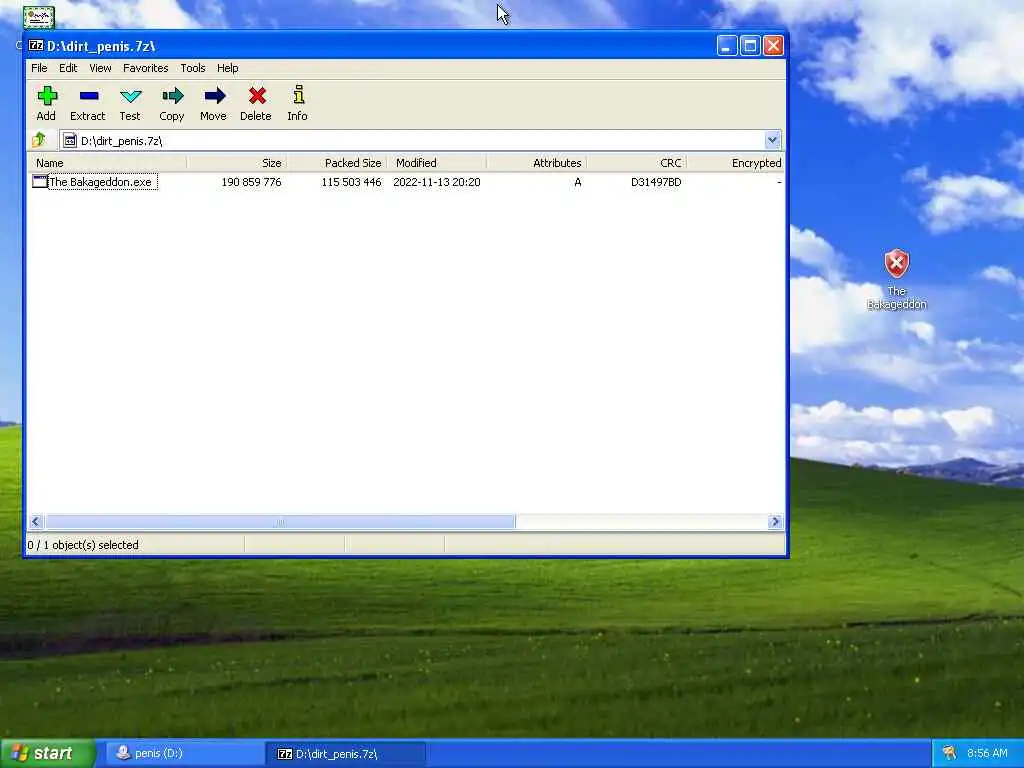1024x768 pixels.
Task: Select the Copy toolbar icon
Action: (x=172, y=97)
